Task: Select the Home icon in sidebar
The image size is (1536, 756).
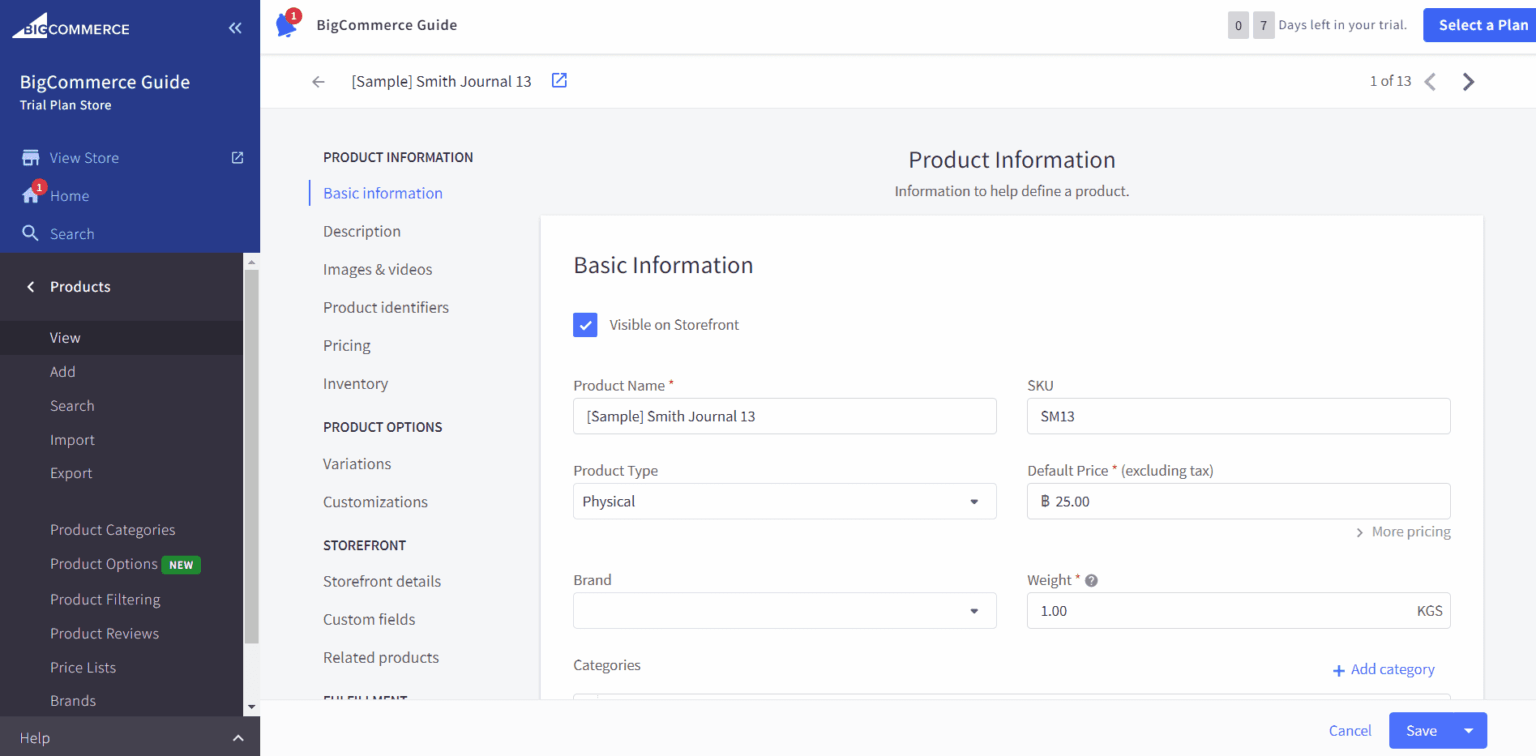Action: tap(30, 195)
